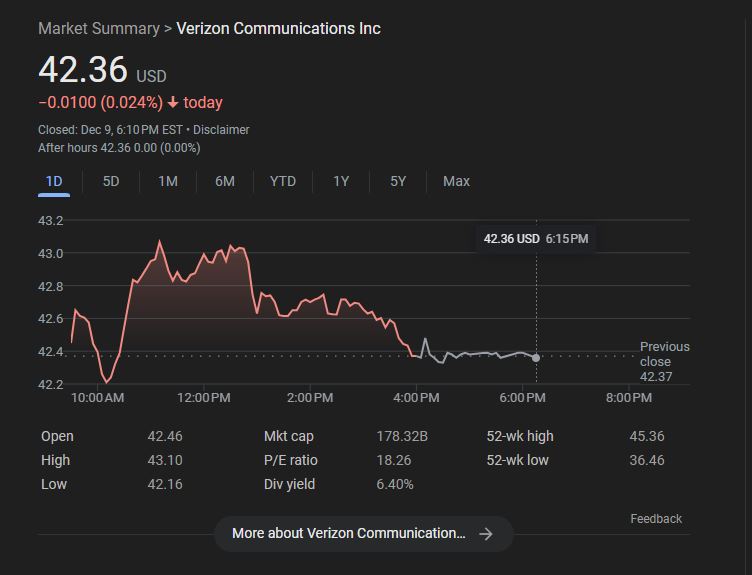The height and width of the screenshot is (575, 752).
Task: Click the 43.0 y-axis label
Action: [x=50, y=254]
